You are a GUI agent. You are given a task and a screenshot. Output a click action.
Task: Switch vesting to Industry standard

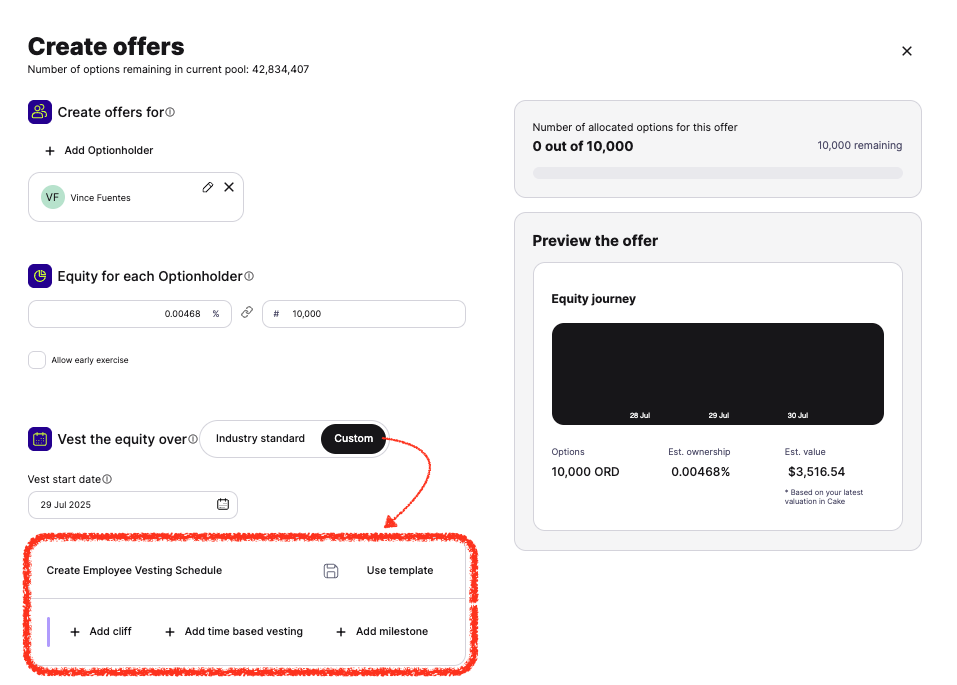click(260, 438)
